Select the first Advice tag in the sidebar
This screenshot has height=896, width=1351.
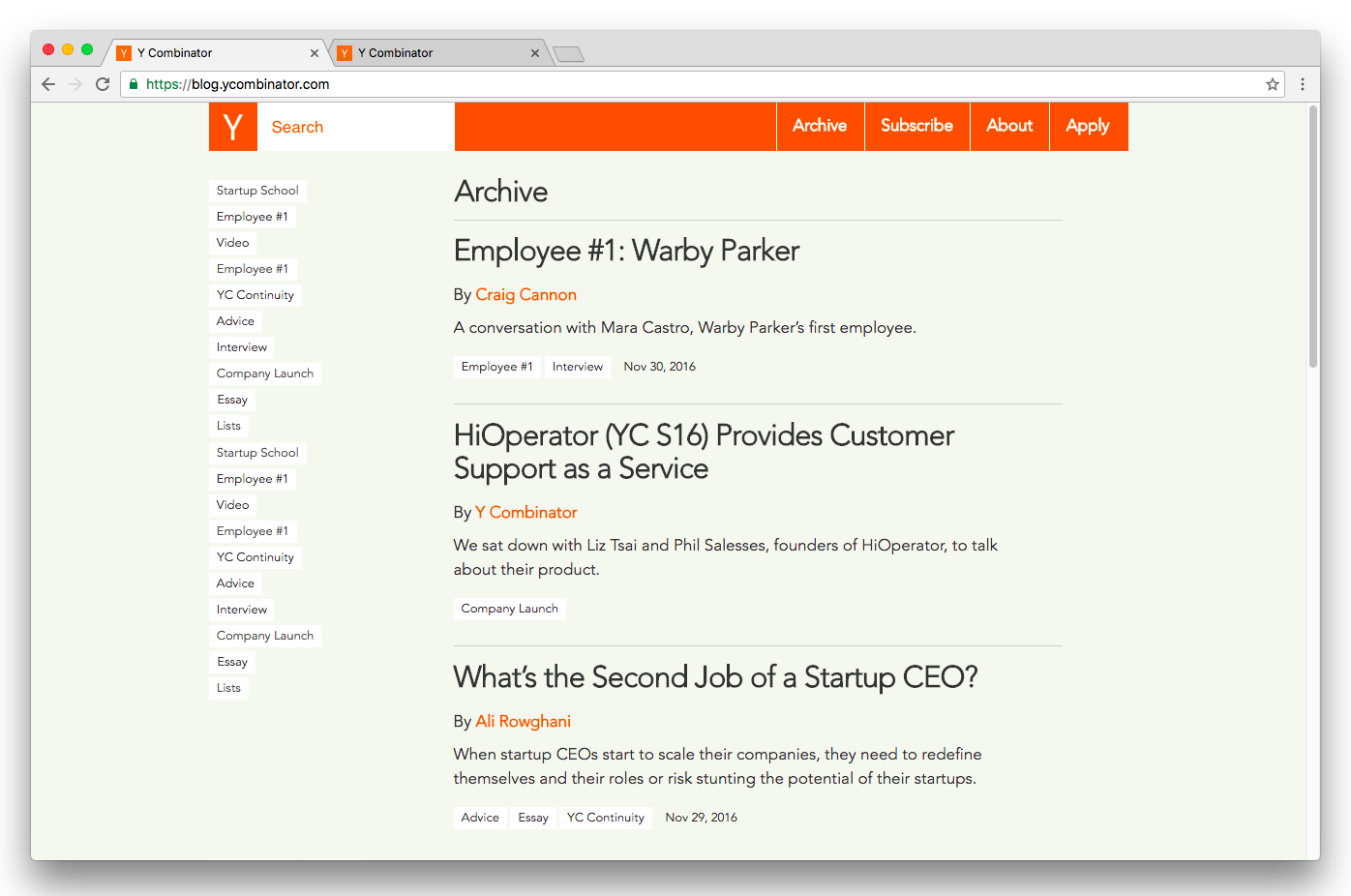236,321
